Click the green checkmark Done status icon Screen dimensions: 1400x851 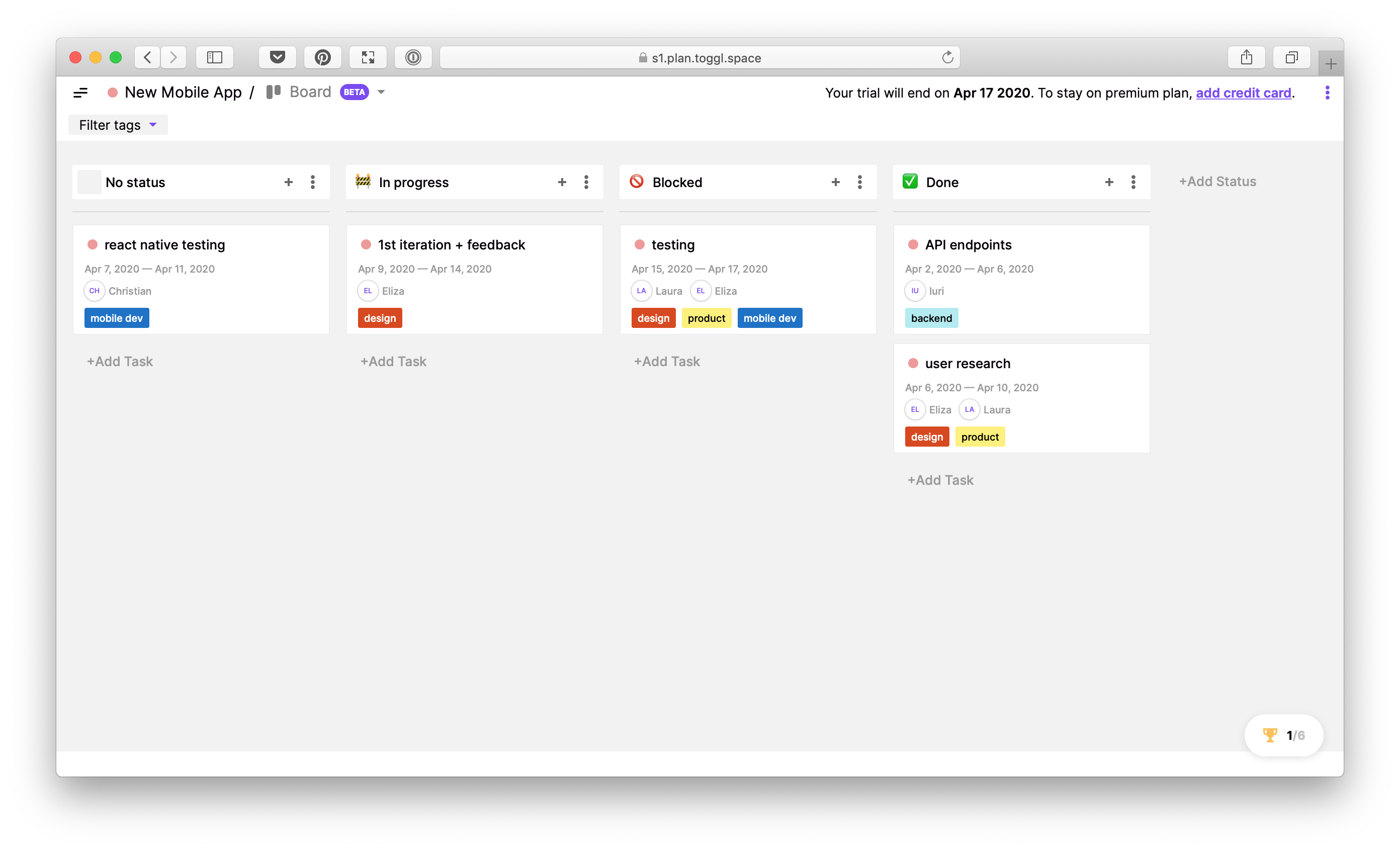910,181
